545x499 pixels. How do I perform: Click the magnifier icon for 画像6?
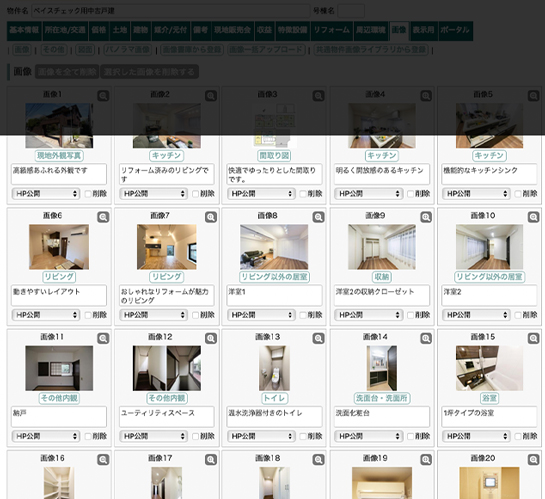(103, 217)
